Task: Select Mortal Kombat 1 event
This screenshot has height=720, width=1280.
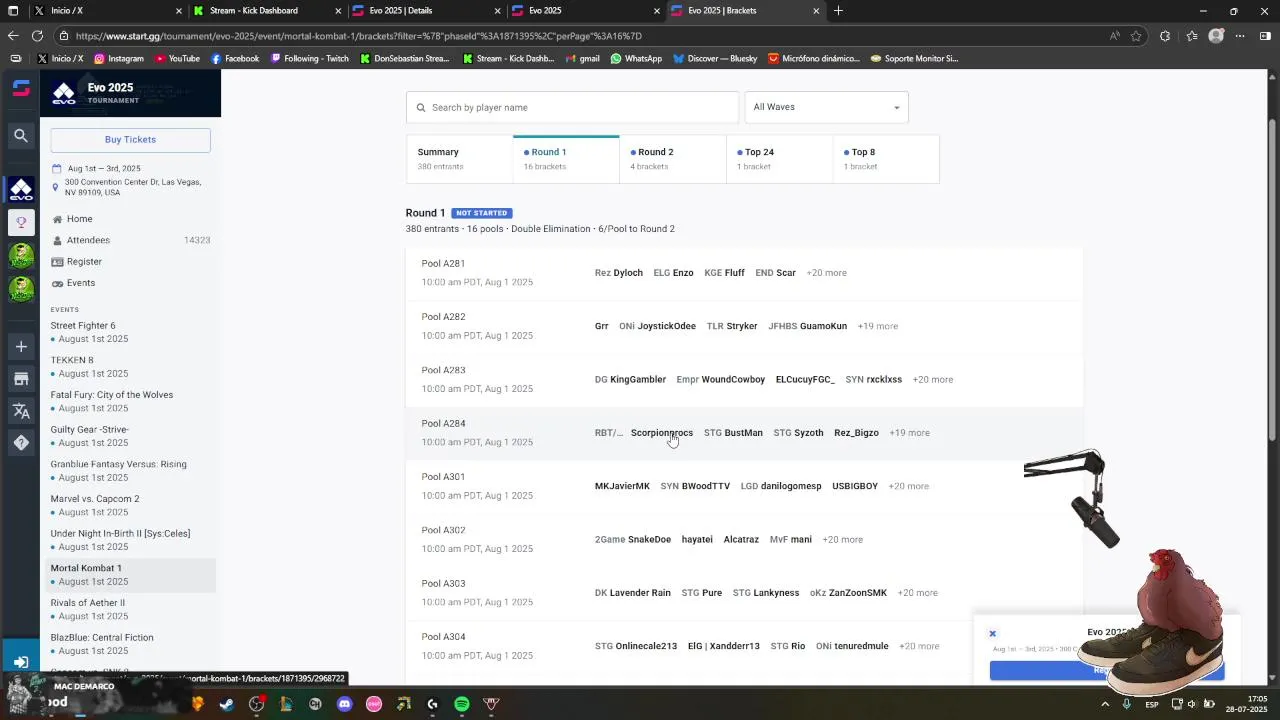Action: pyautogui.click(x=130, y=575)
